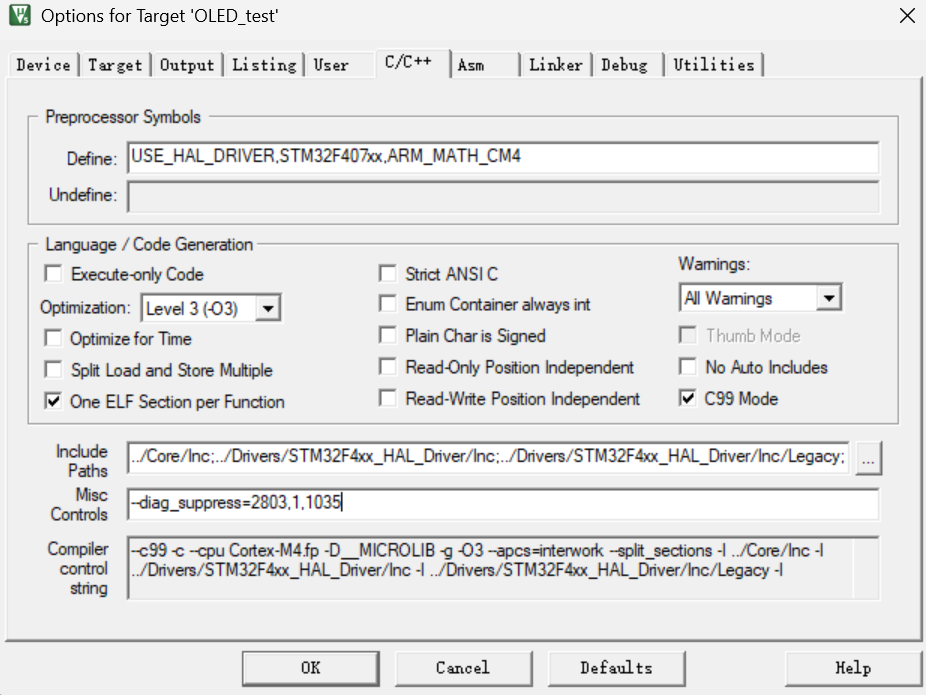Click the Define preprocessor symbols field

point(503,157)
